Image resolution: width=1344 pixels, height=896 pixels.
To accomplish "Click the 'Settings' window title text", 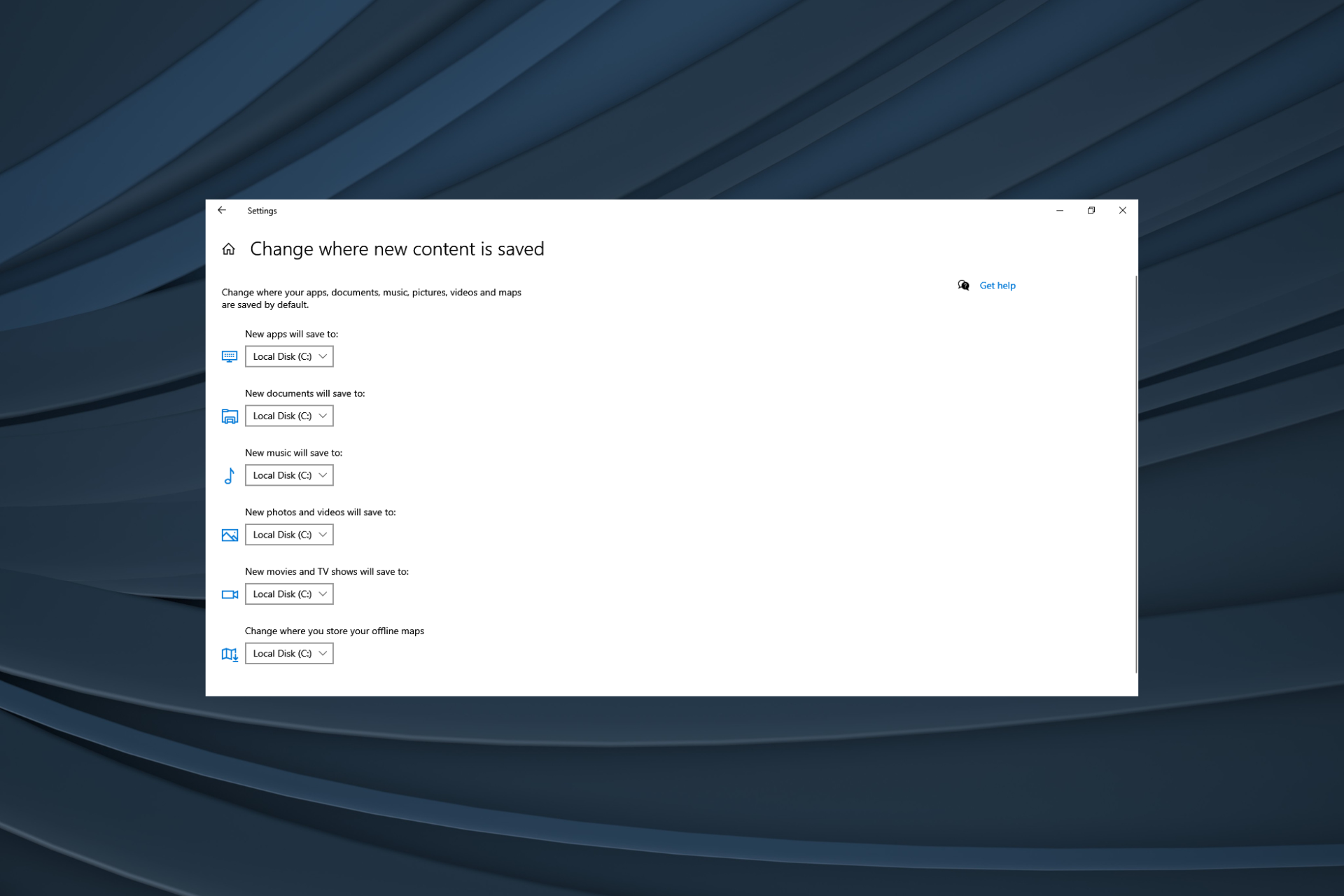I will pos(262,211).
